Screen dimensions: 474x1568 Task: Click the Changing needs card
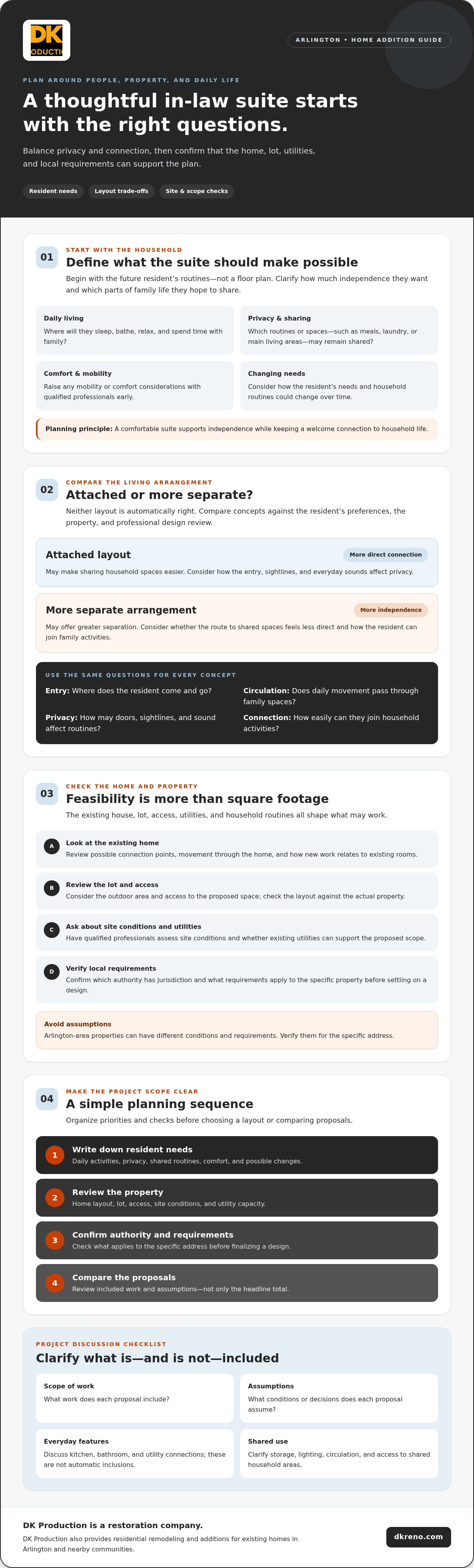(339, 386)
